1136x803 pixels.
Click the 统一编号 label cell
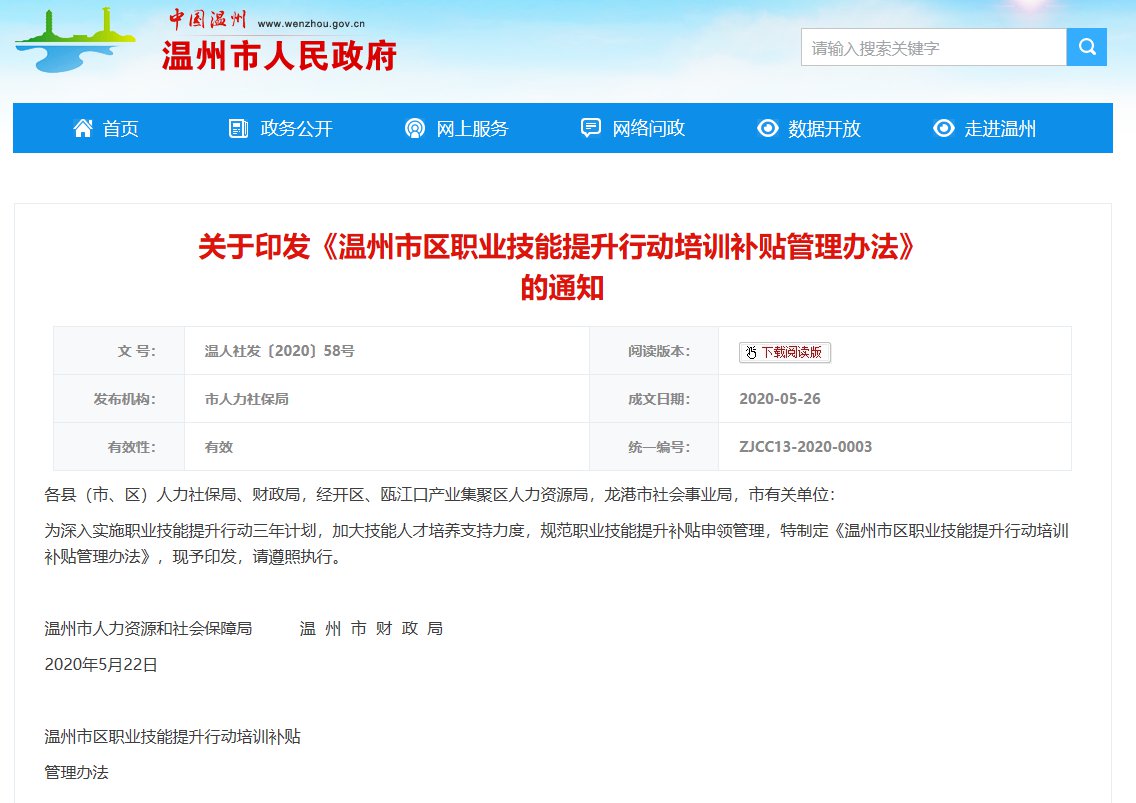(x=654, y=446)
